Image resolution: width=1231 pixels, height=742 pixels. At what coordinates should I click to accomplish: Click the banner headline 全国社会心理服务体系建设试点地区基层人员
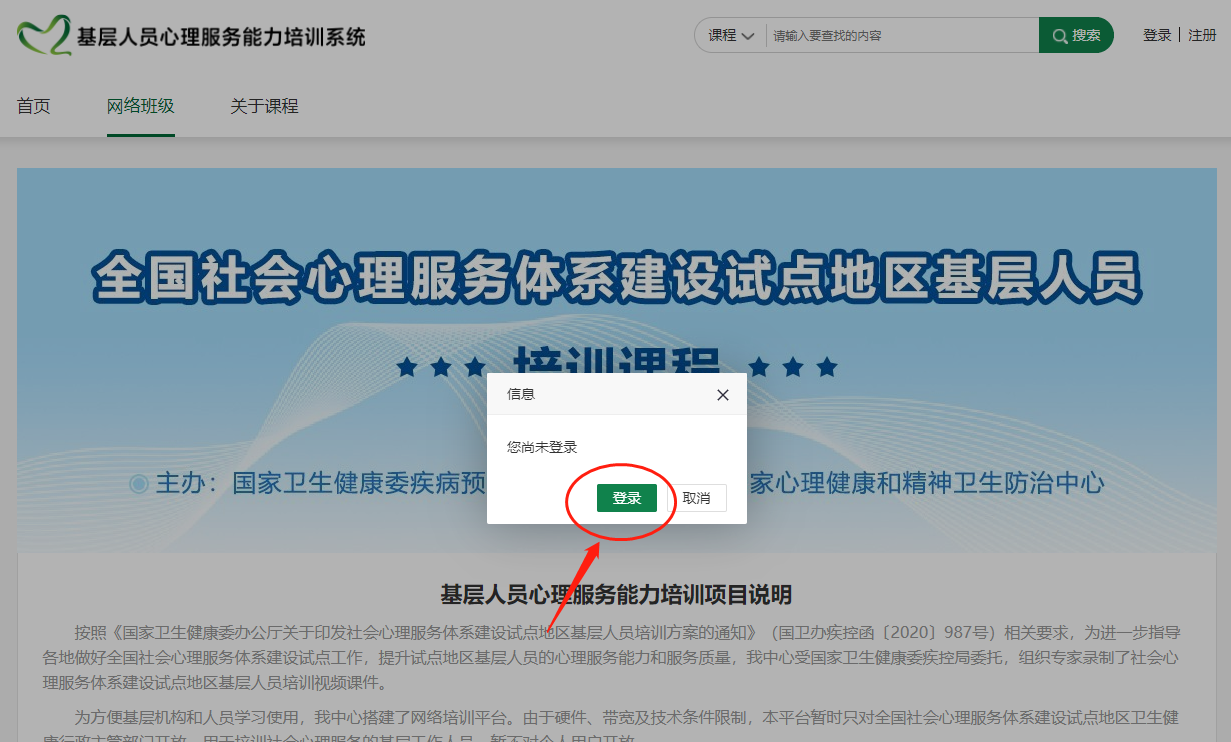[616, 278]
